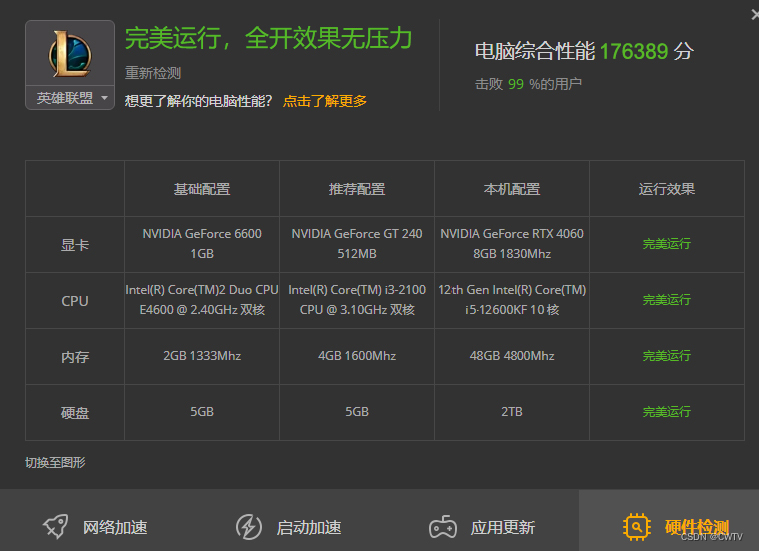The width and height of the screenshot is (759, 551).
Task: Click the 击败 99 %的用户 text
Action: click(x=528, y=84)
